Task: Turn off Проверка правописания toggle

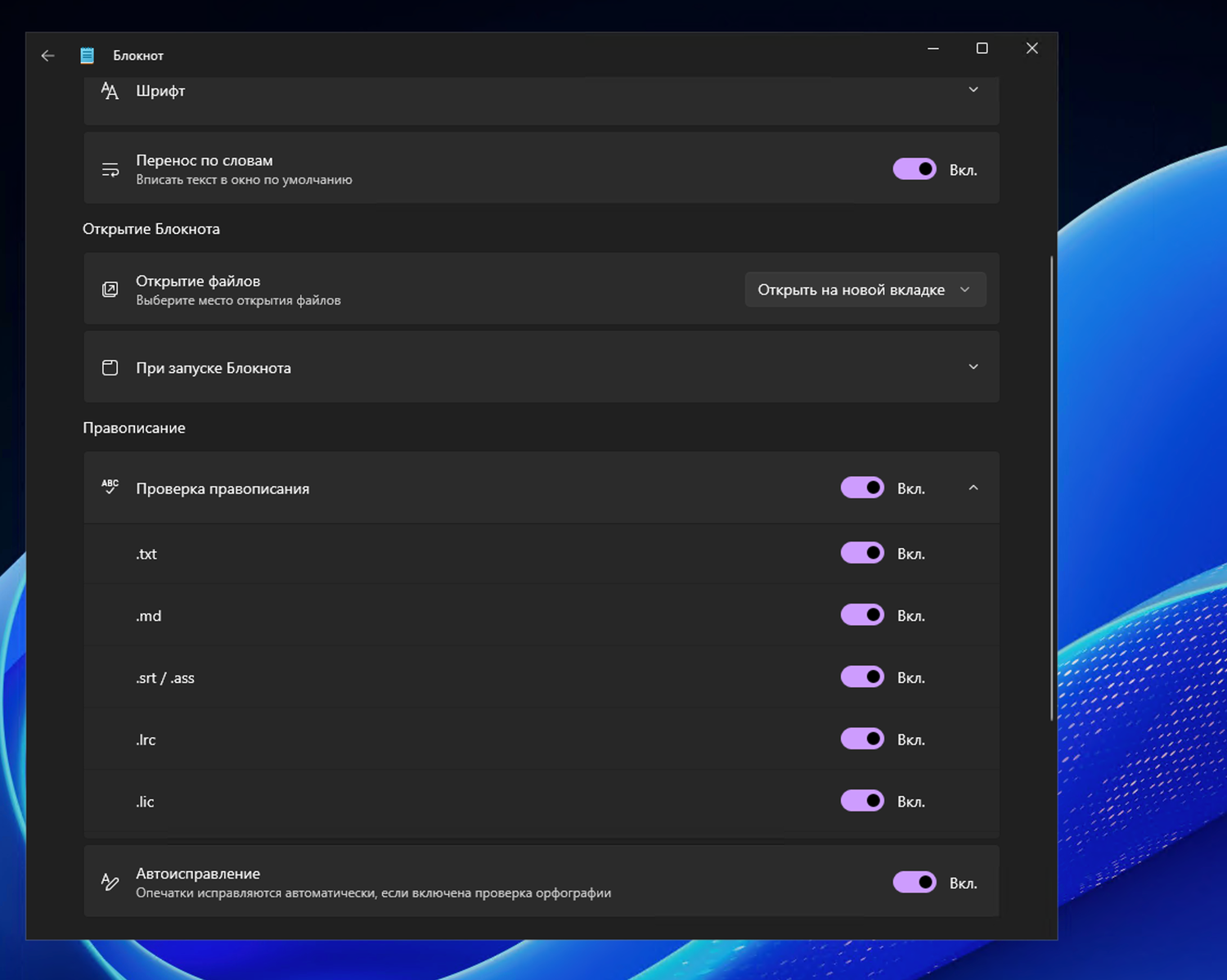Action: (x=862, y=488)
